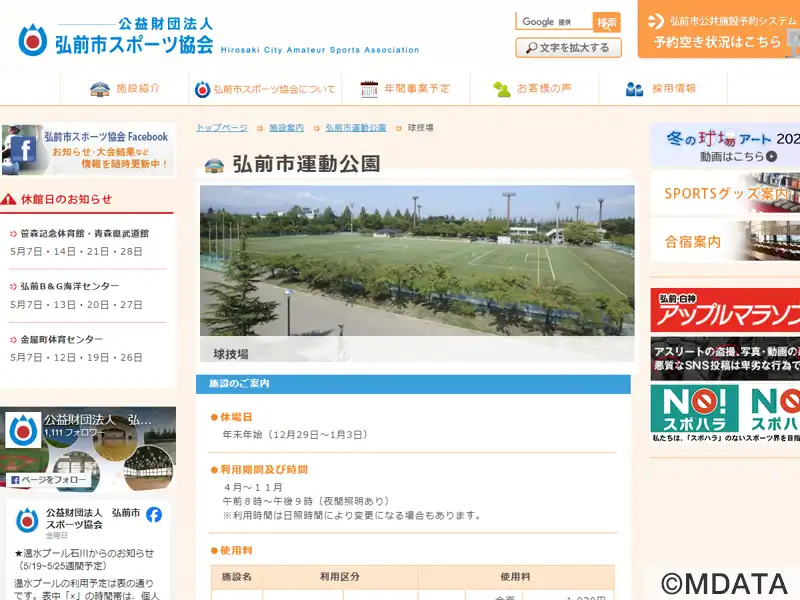Click the 5月7日・14日・21日・28日 dates text

point(77,252)
